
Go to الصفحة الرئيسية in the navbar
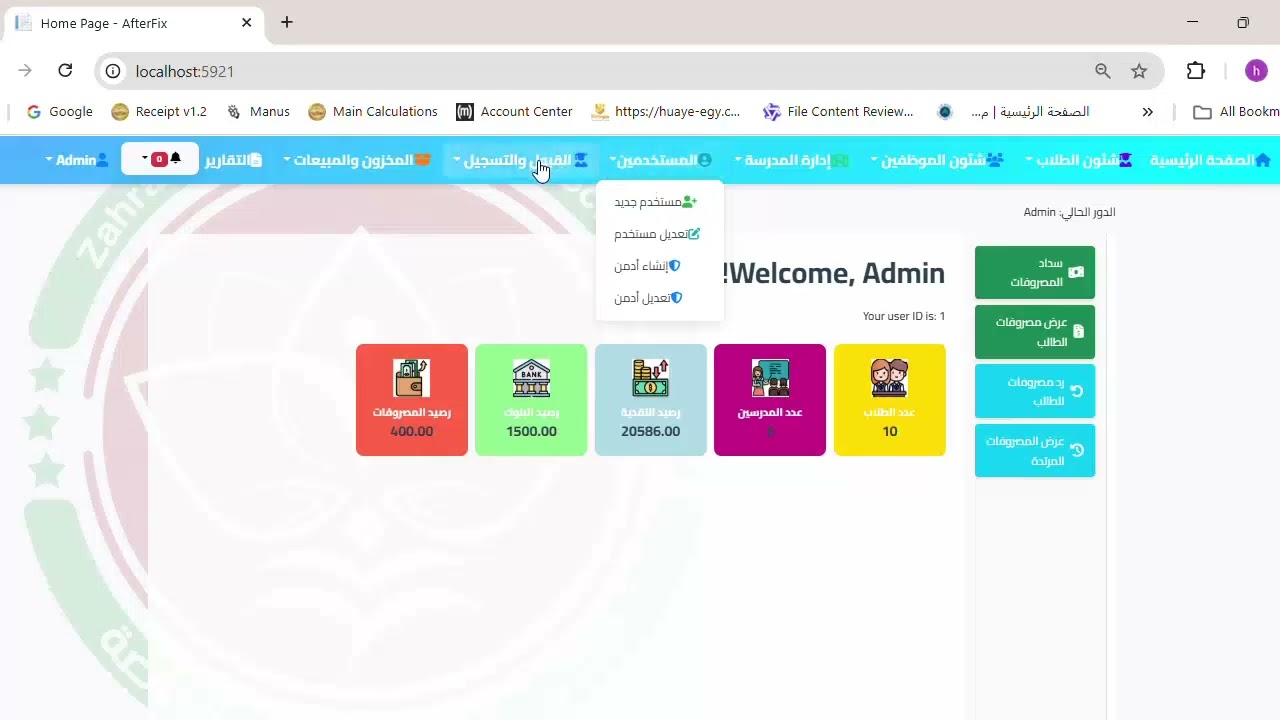click(1210, 160)
